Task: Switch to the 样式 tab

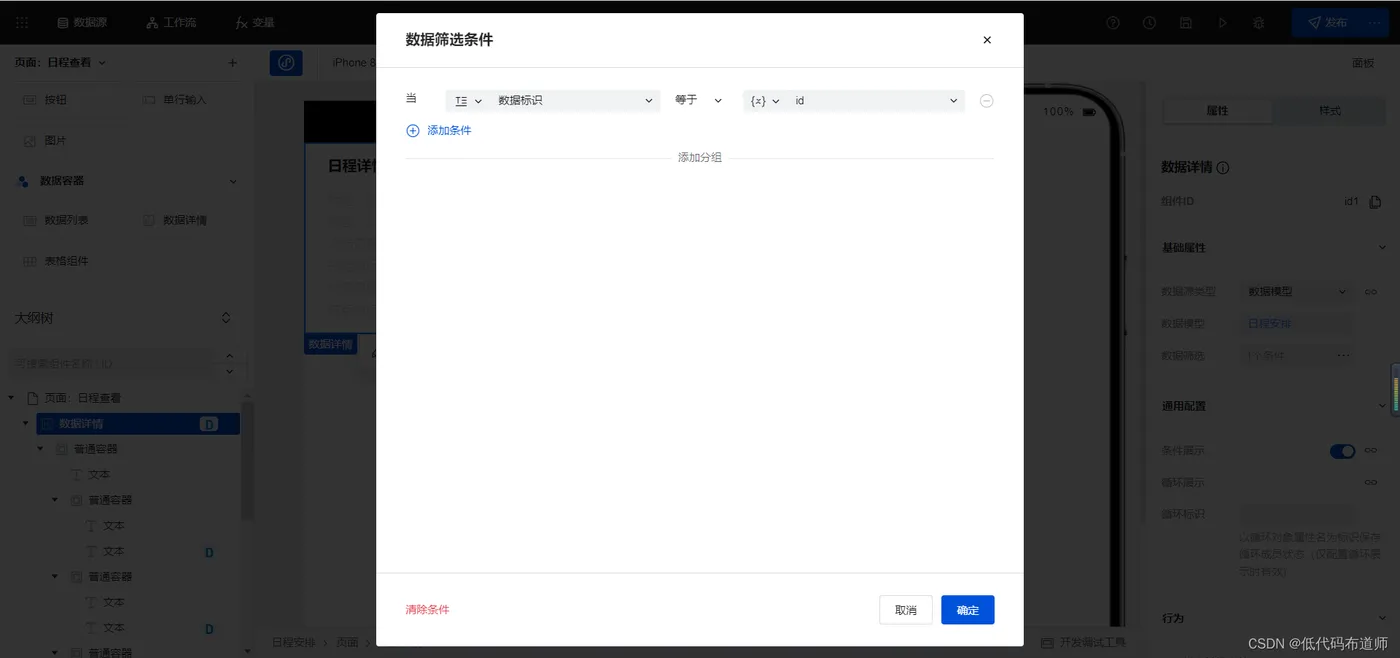Action: click(x=1329, y=111)
